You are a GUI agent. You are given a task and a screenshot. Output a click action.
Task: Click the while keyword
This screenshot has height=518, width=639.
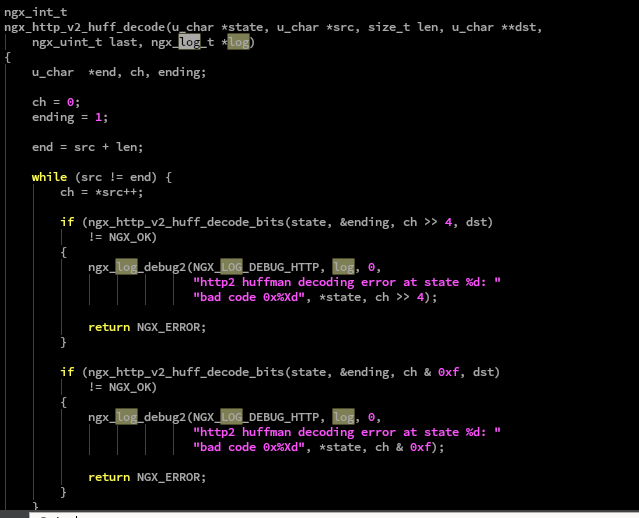tap(49, 177)
